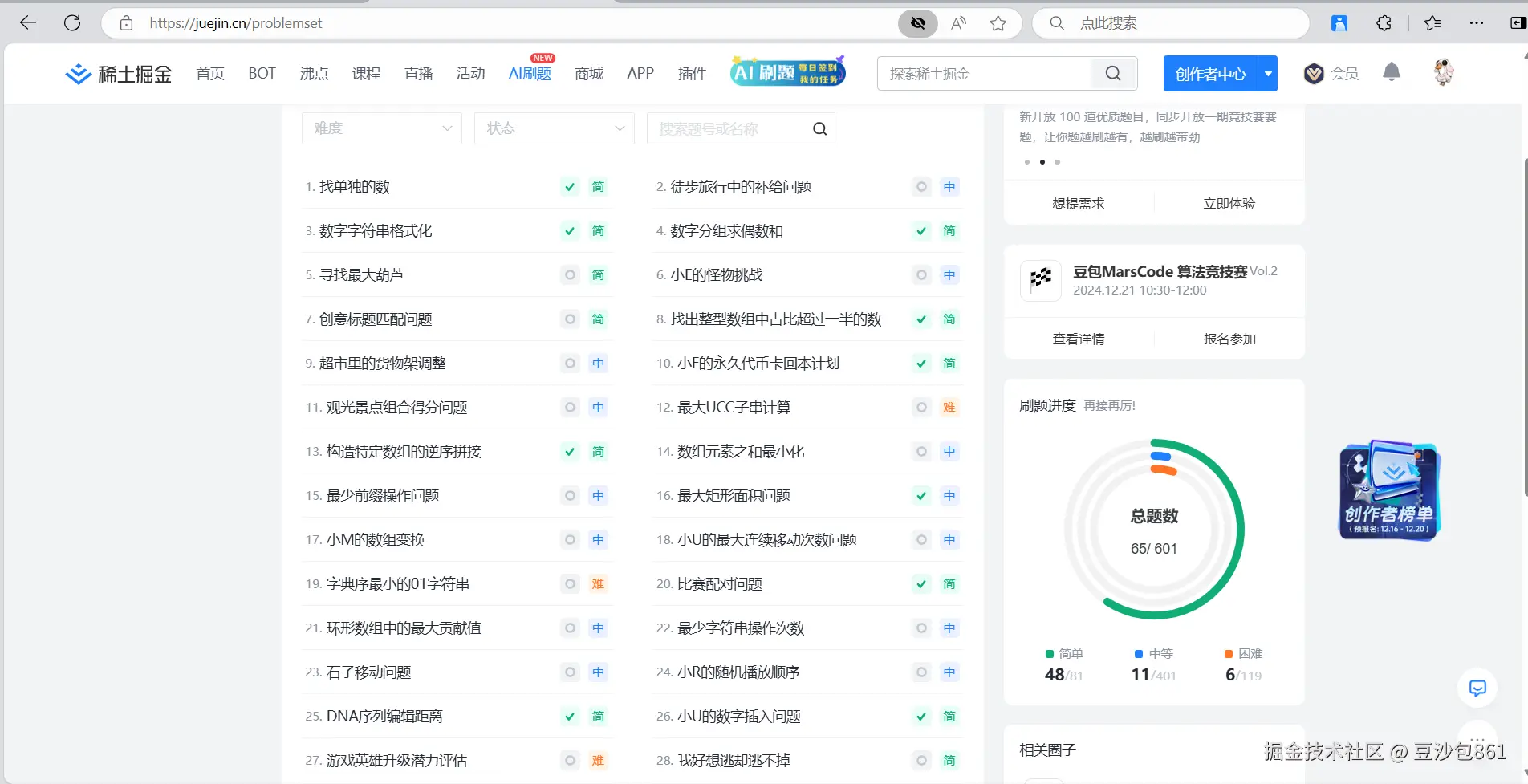Open the 课程 menu item
1528x784 pixels.
pos(366,73)
